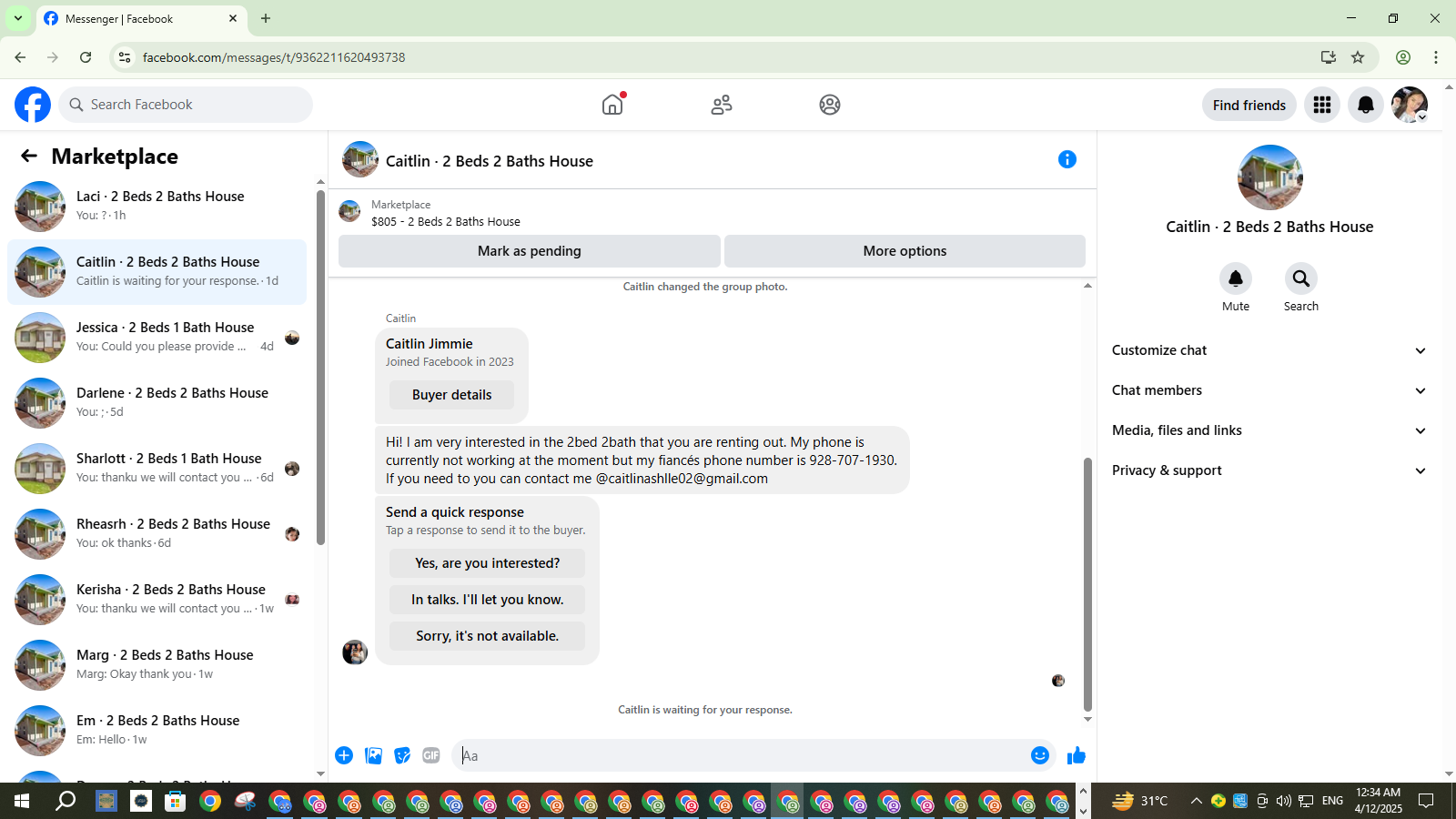The image size is (1456, 819).
Task: Open Chrome's three-dot menu
Action: (x=1436, y=57)
